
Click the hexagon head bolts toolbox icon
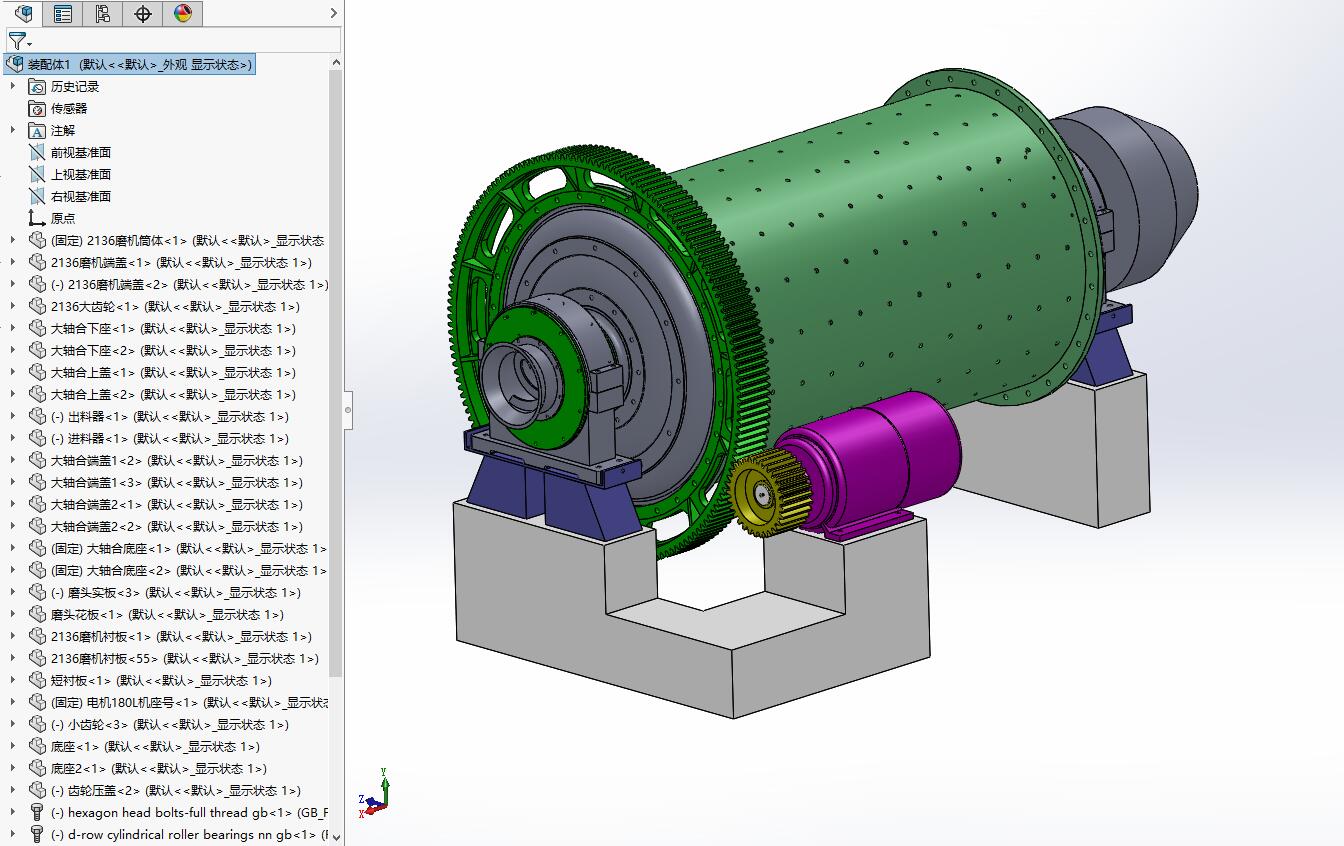click(x=37, y=812)
